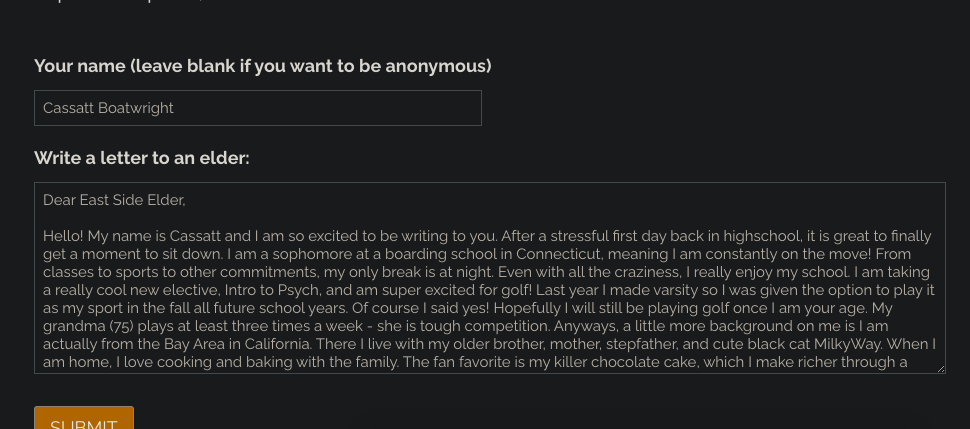Viewport: 970px width, 429px height.
Task: Click the empty line below the greeting
Action: tap(489, 218)
